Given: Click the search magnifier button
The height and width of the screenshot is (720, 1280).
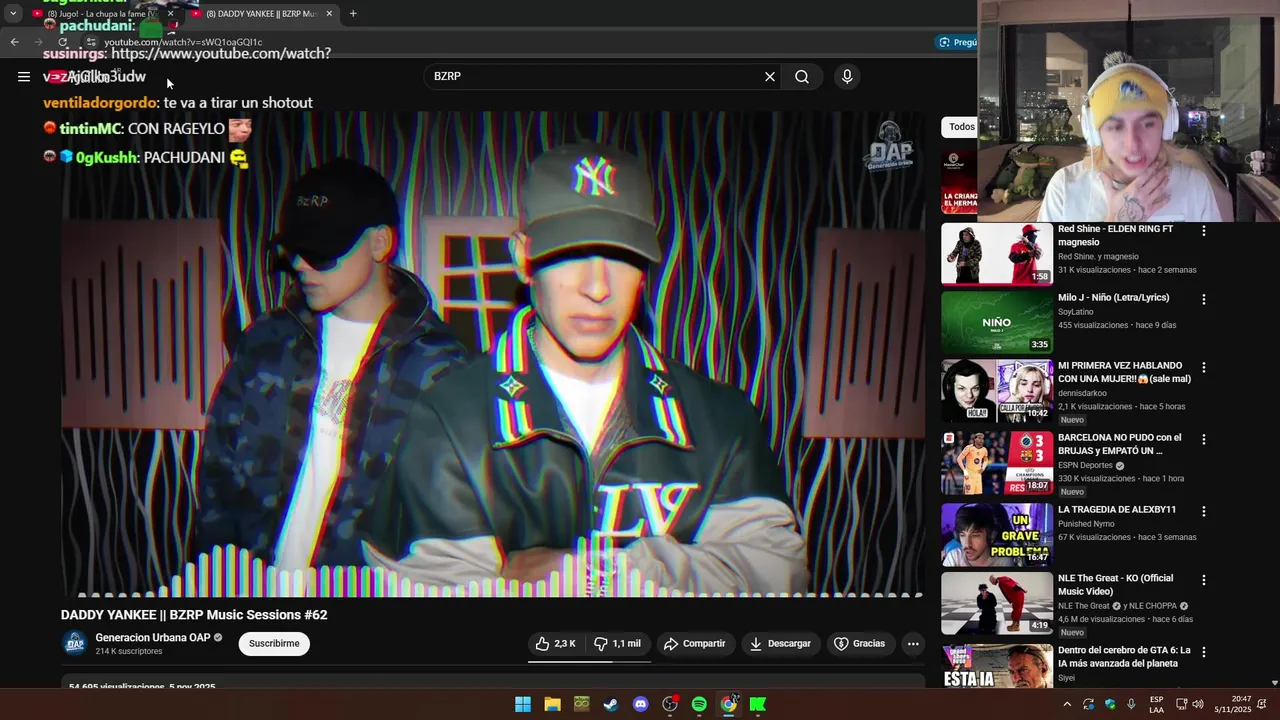Looking at the screenshot, I should click(802, 76).
